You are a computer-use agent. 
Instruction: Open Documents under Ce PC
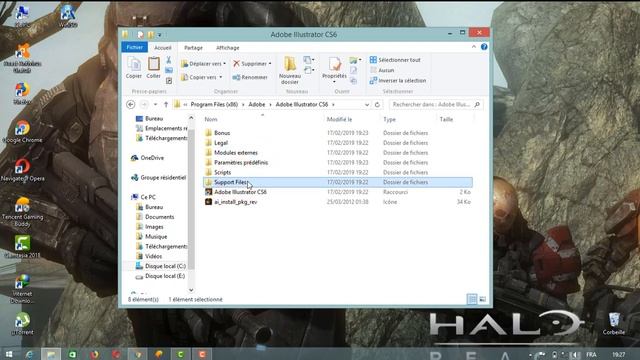159,217
